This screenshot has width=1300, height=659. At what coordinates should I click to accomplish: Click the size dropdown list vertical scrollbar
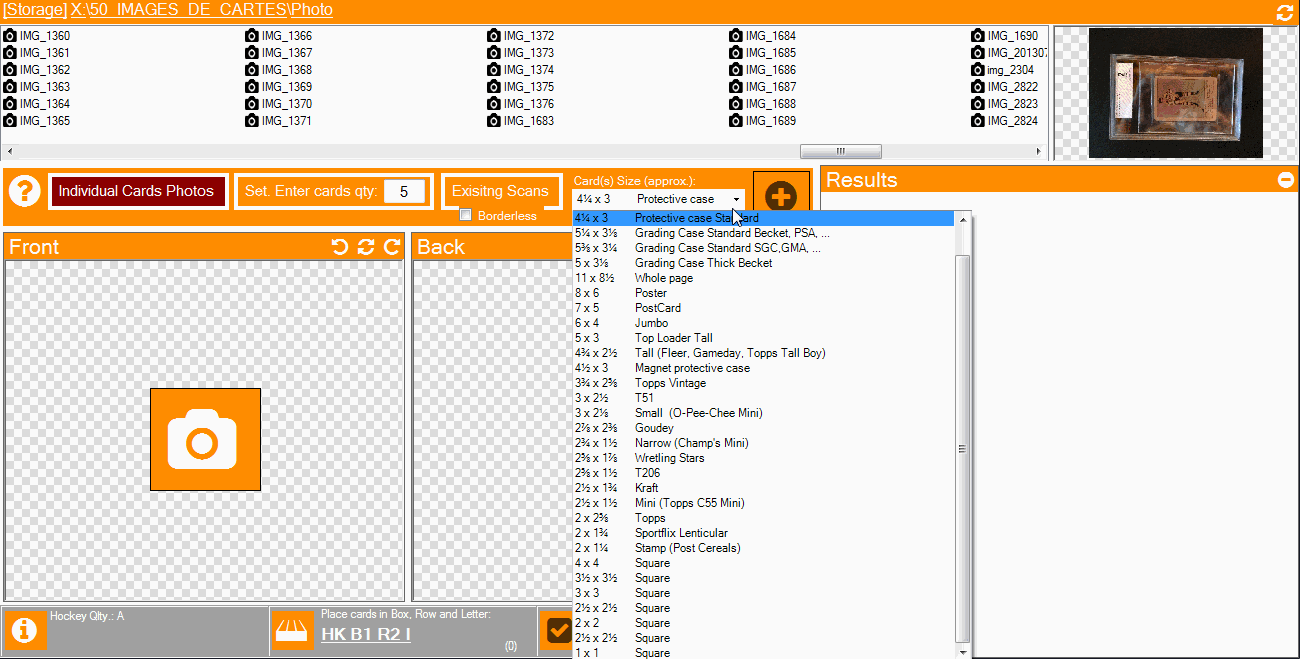coord(963,447)
